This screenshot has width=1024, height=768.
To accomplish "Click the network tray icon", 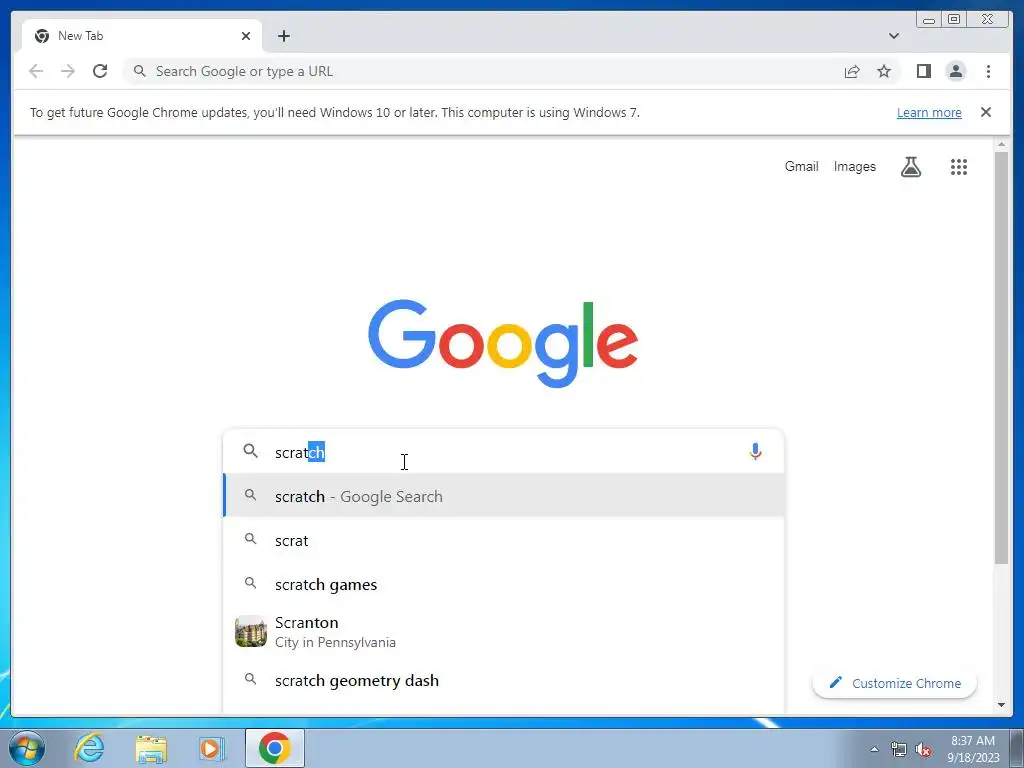I will pos(899,749).
